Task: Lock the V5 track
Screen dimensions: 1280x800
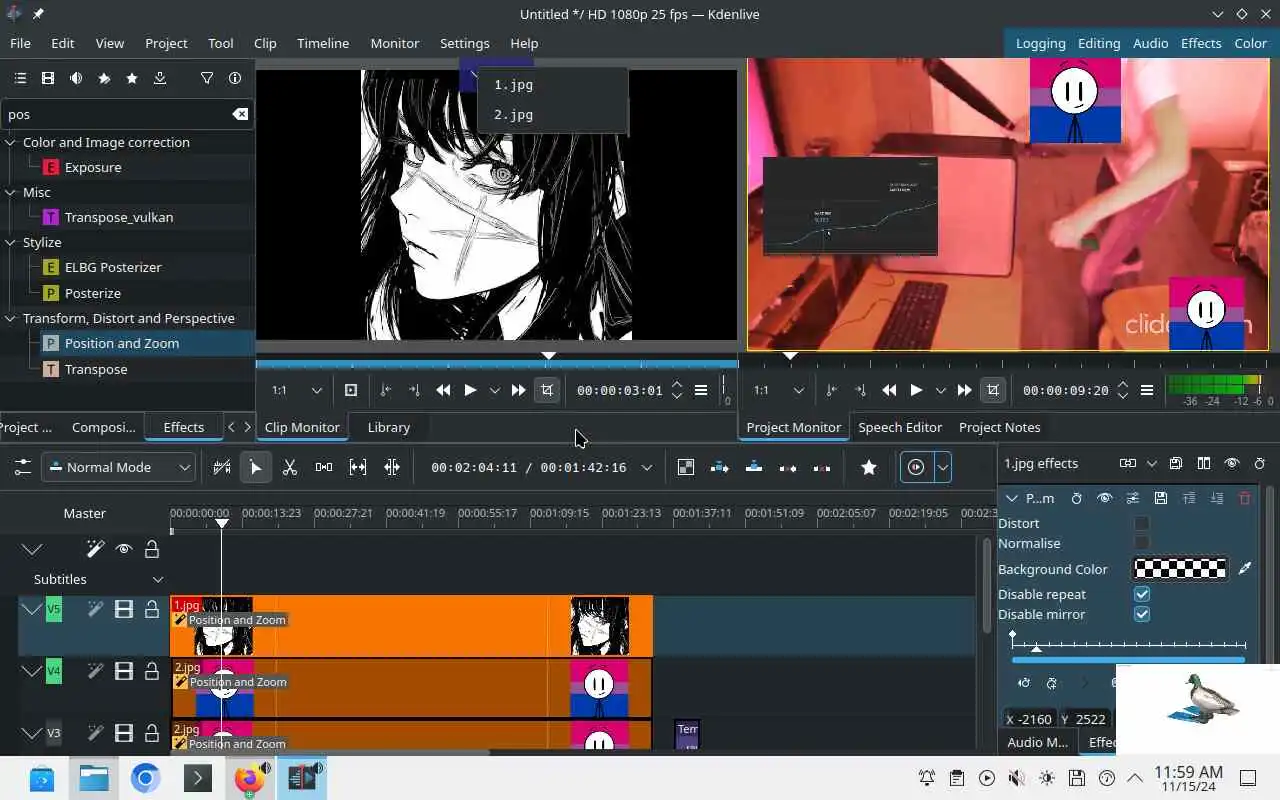Action: coord(152,609)
